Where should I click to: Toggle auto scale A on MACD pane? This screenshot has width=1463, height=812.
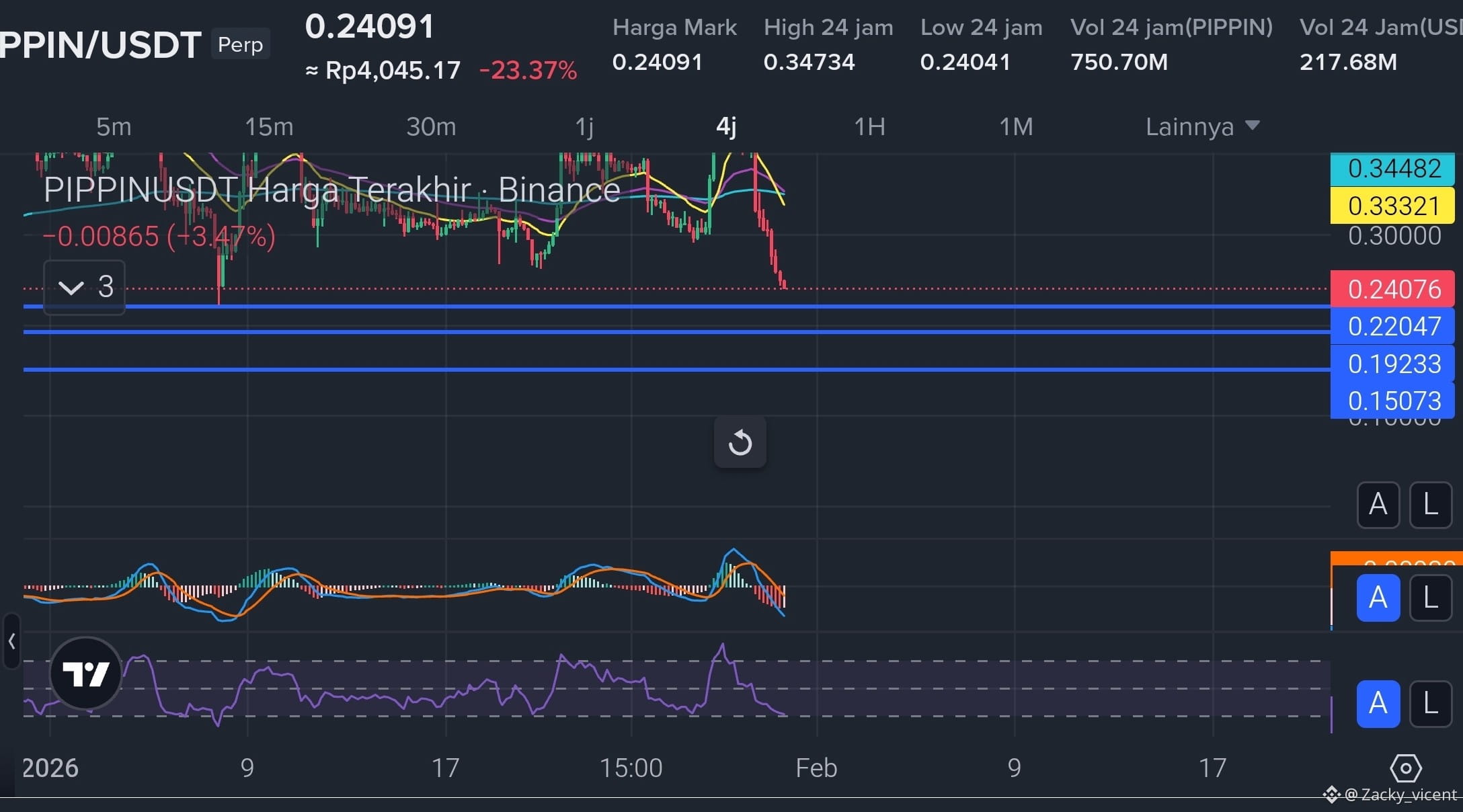click(1378, 597)
